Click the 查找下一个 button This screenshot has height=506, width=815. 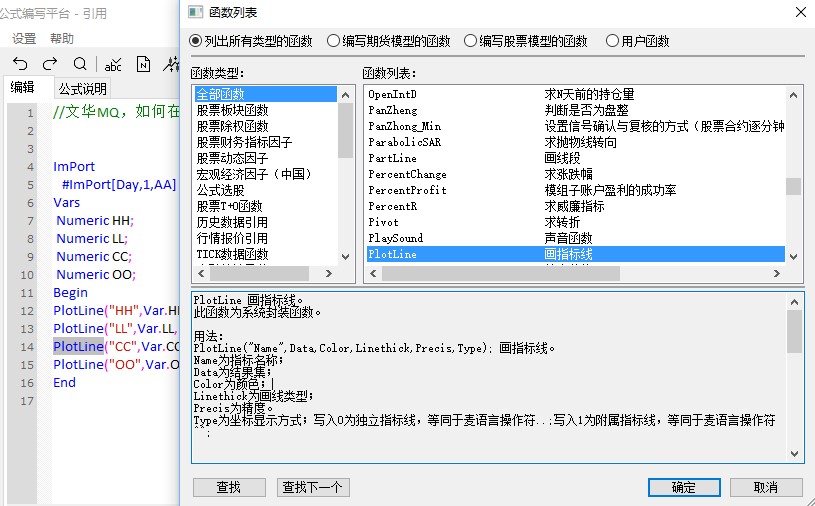313,487
